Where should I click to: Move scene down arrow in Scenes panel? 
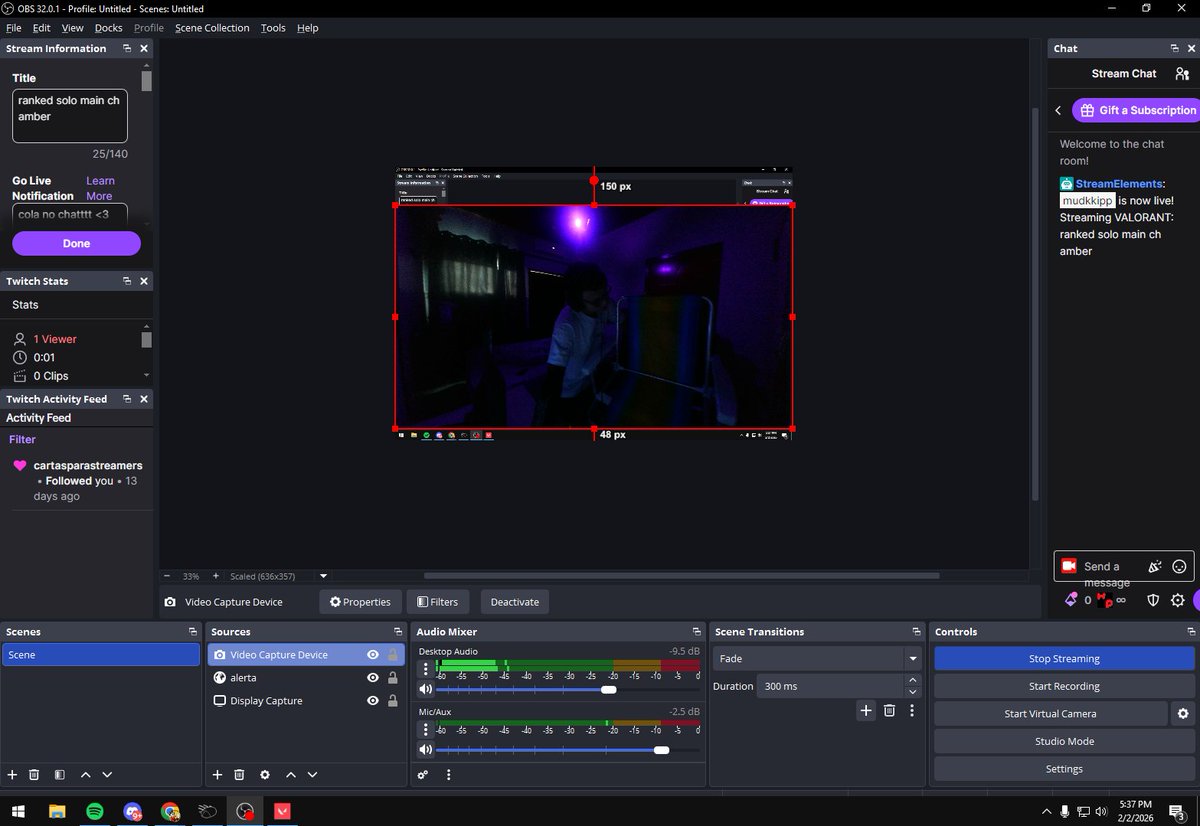pos(107,775)
